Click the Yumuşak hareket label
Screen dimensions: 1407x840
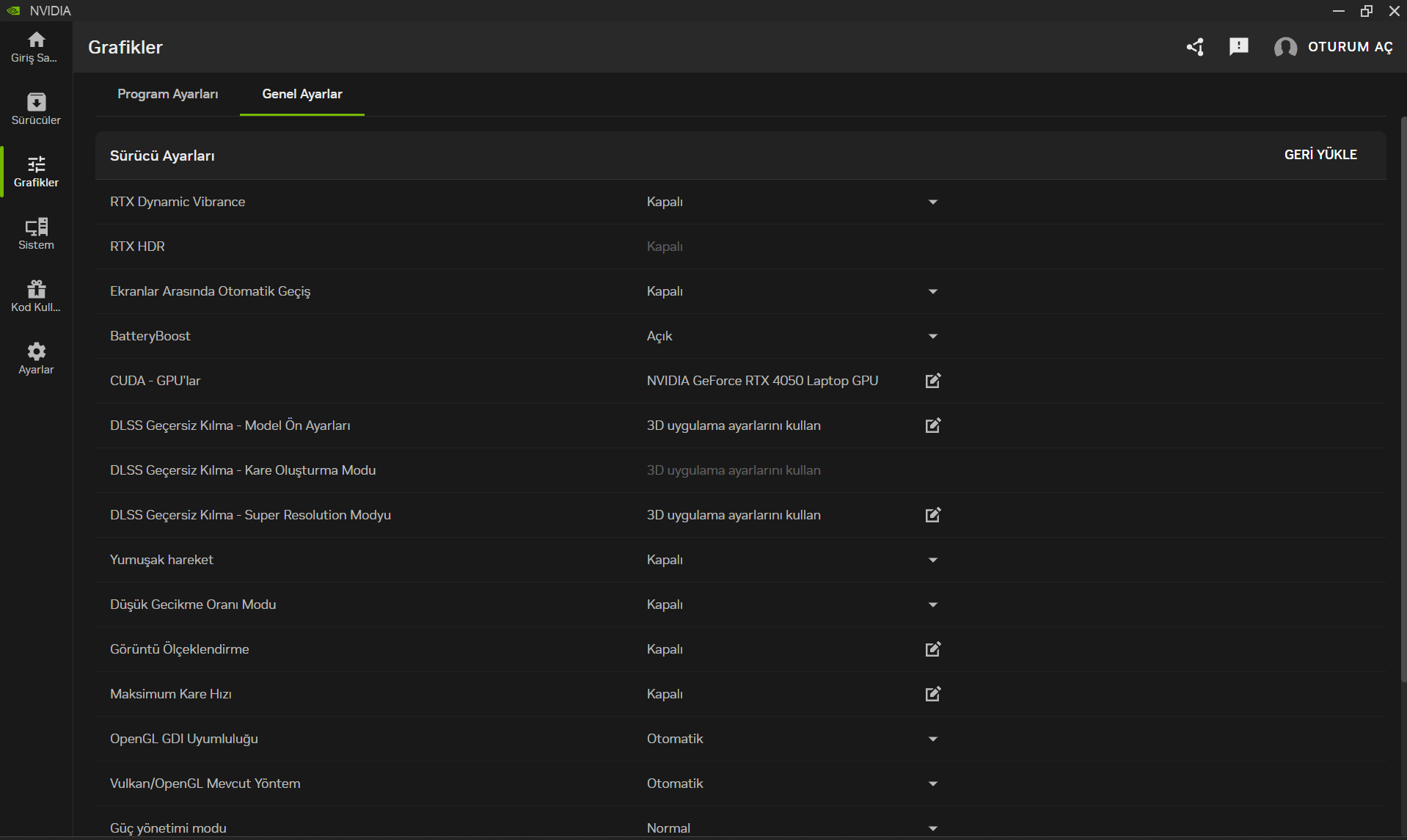(161, 560)
